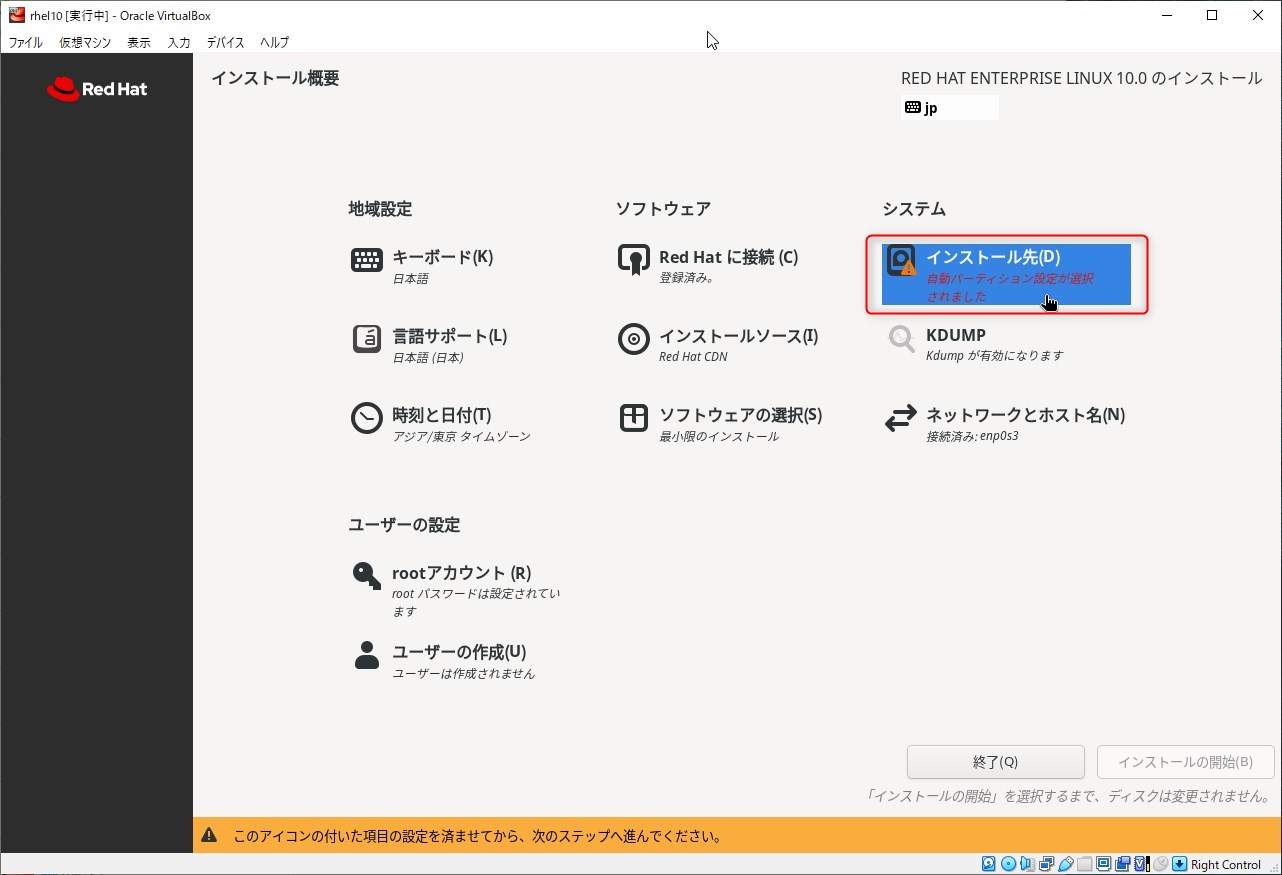Screen dimensions: 1282x875
Task: Open Language Support (言語サポート) icon
Action: coord(367,339)
